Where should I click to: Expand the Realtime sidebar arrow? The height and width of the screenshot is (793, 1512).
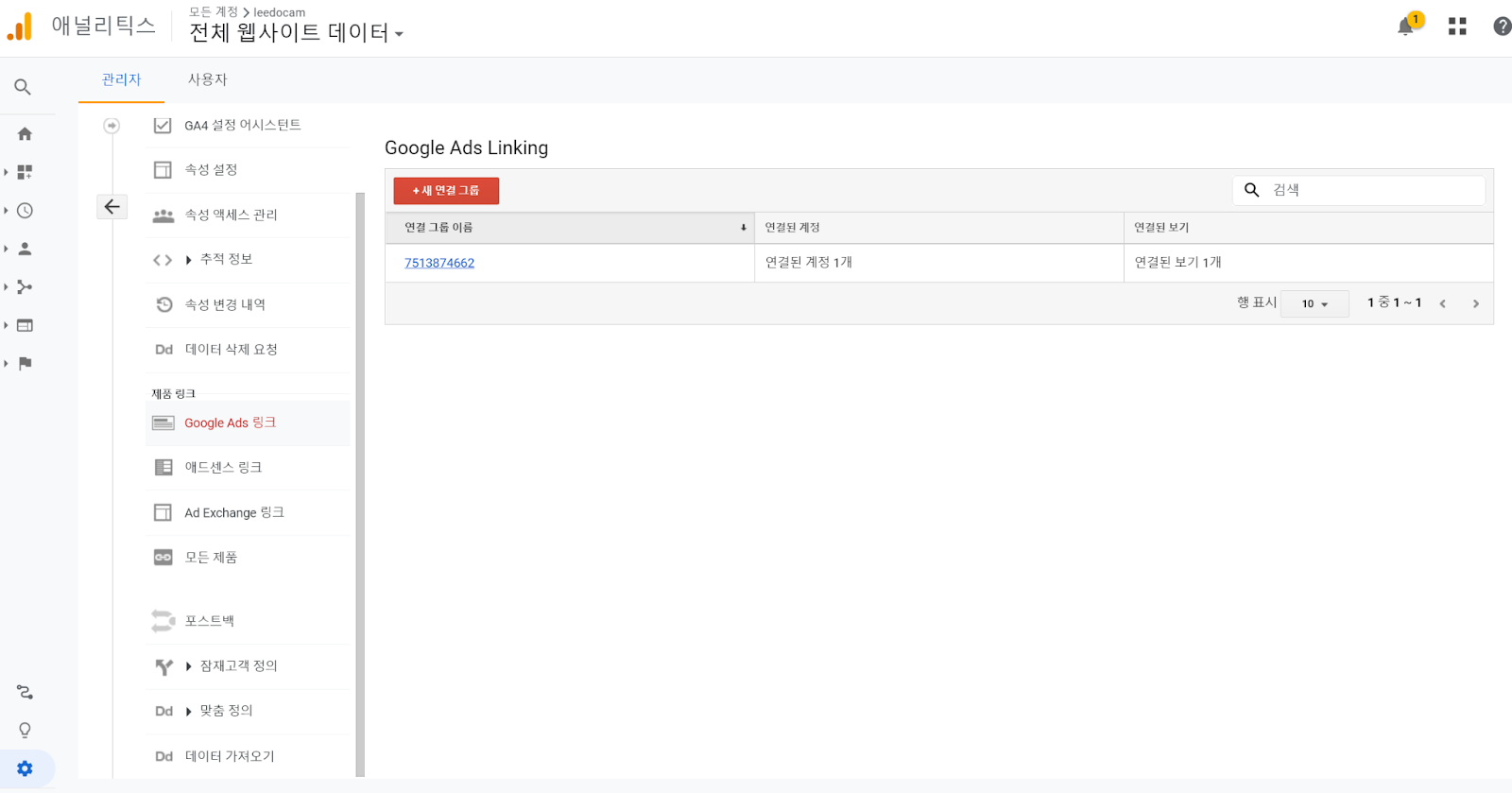[x=6, y=211]
